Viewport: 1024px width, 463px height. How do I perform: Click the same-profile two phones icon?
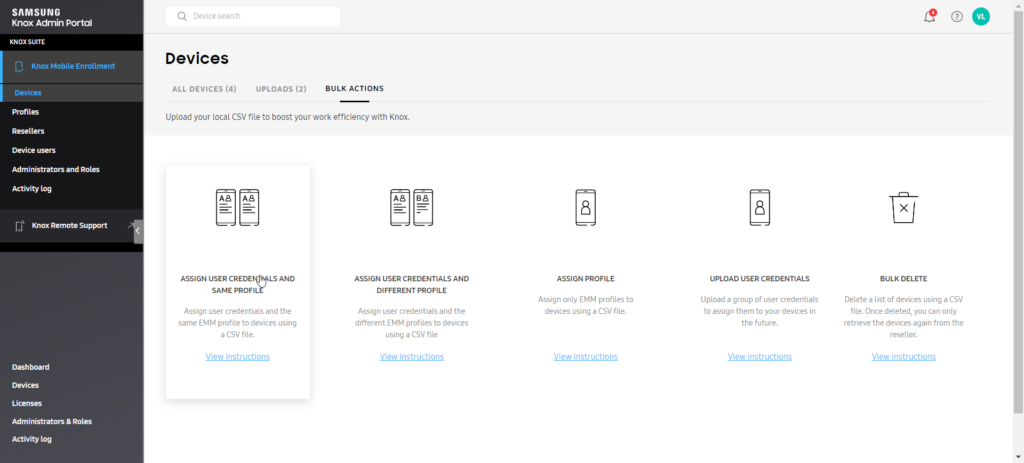point(238,208)
